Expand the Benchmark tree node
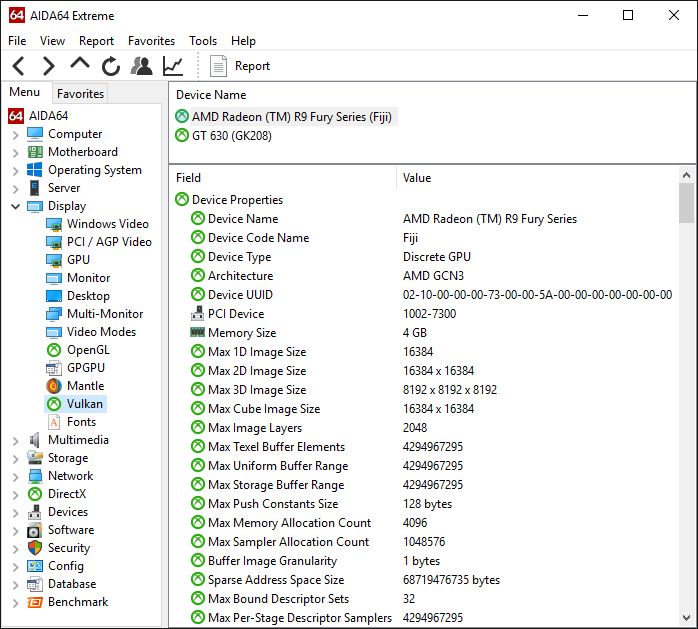Screen dimensions: 698x629 coord(16,602)
